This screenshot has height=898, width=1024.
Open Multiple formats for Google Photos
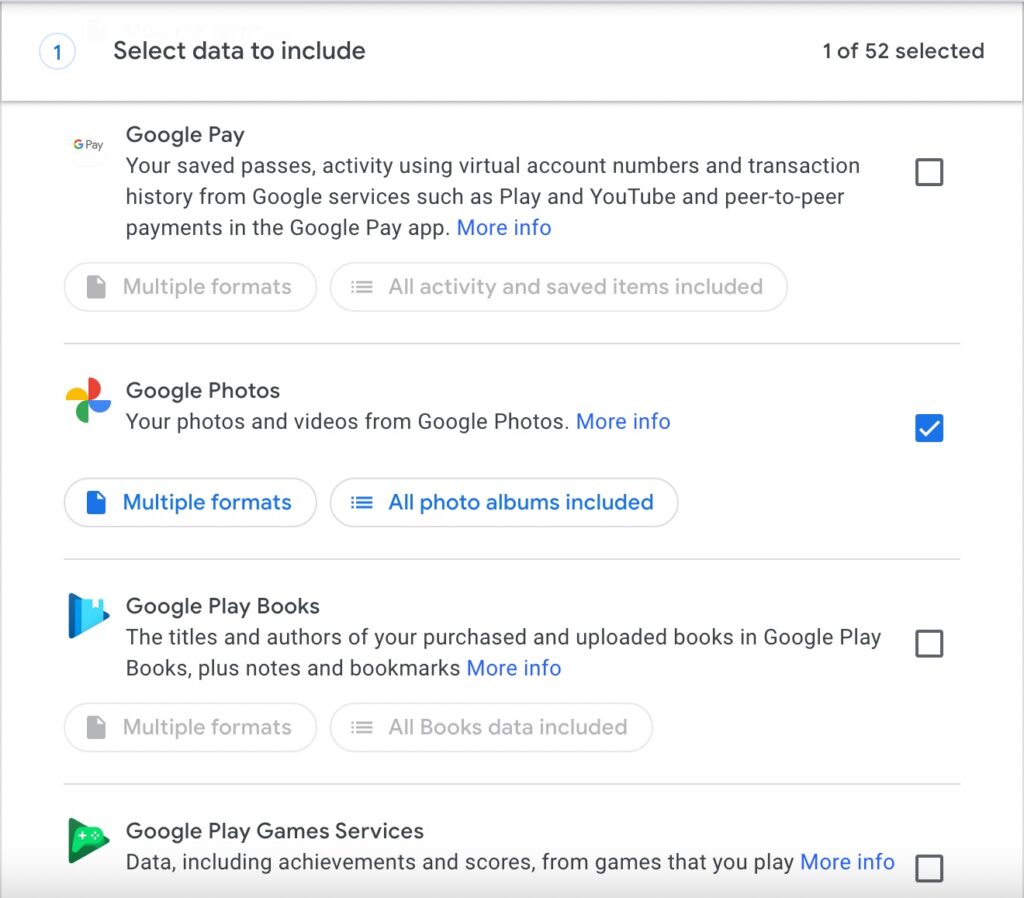pos(190,502)
